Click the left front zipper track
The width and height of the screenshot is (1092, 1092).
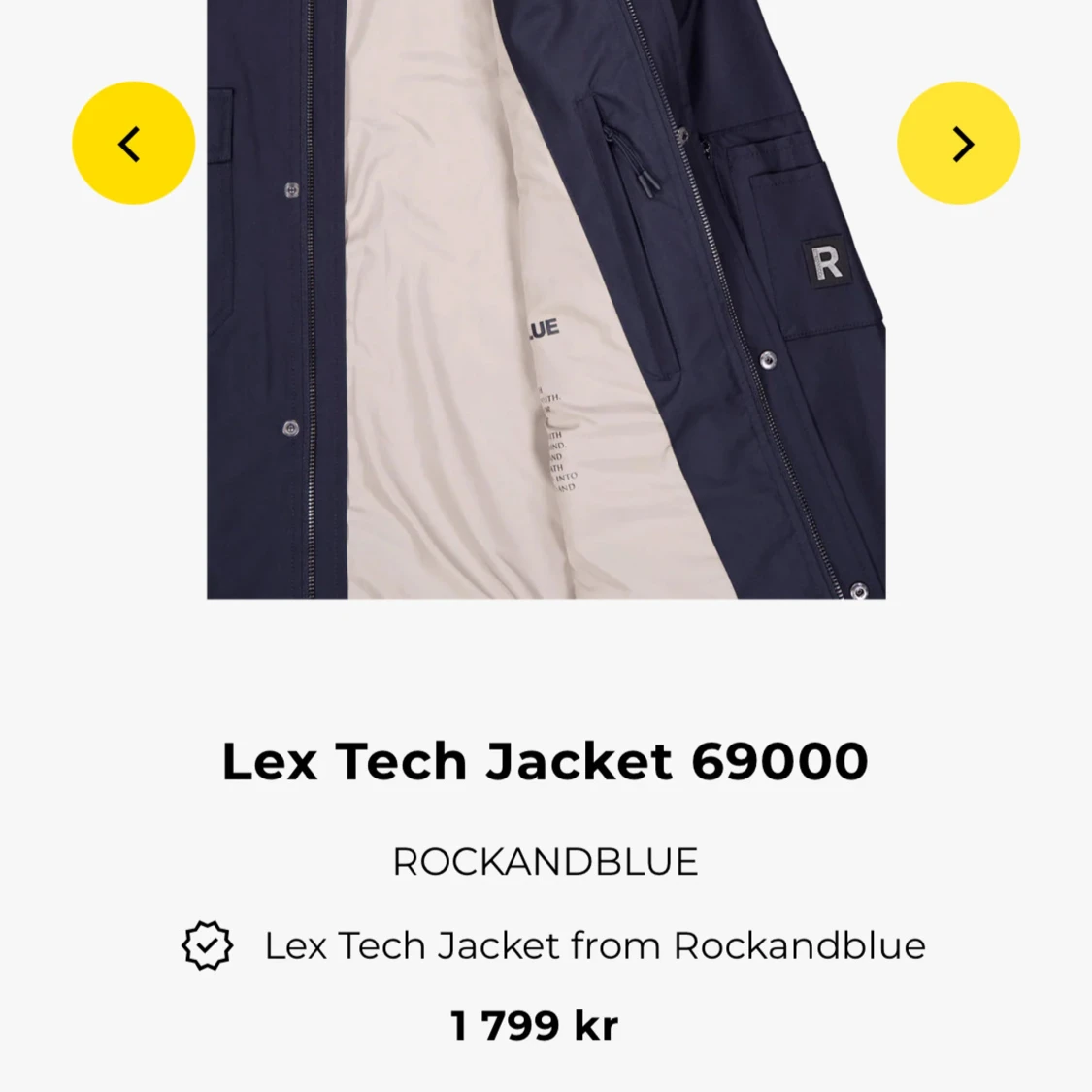310,300
